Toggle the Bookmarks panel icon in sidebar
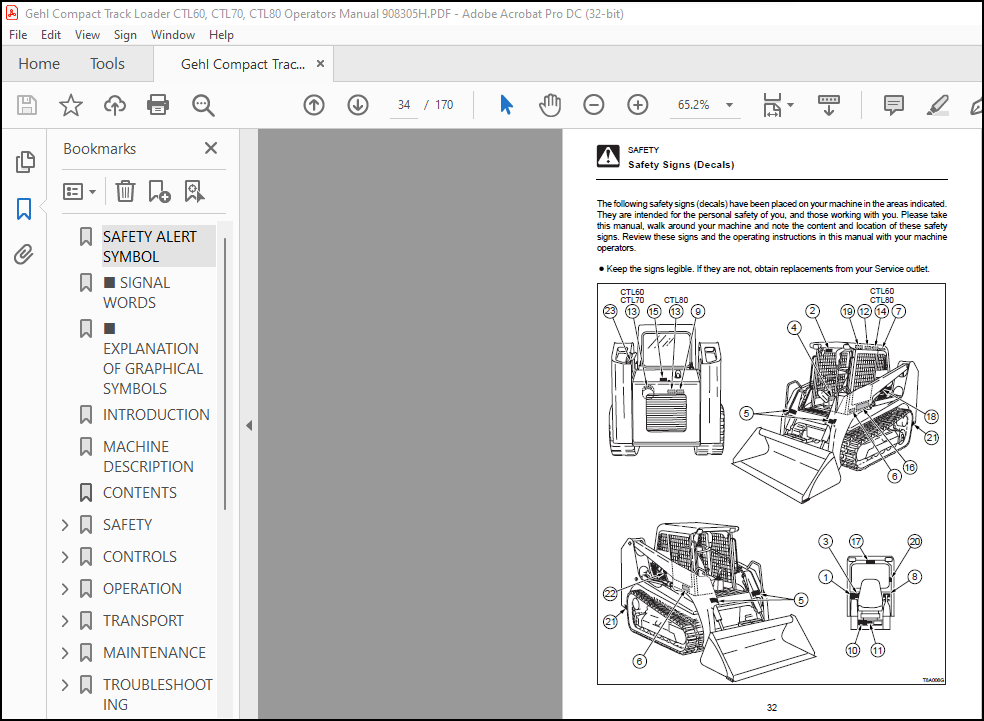Image resolution: width=984 pixels, height=721 pixels. tap(24, 208)
